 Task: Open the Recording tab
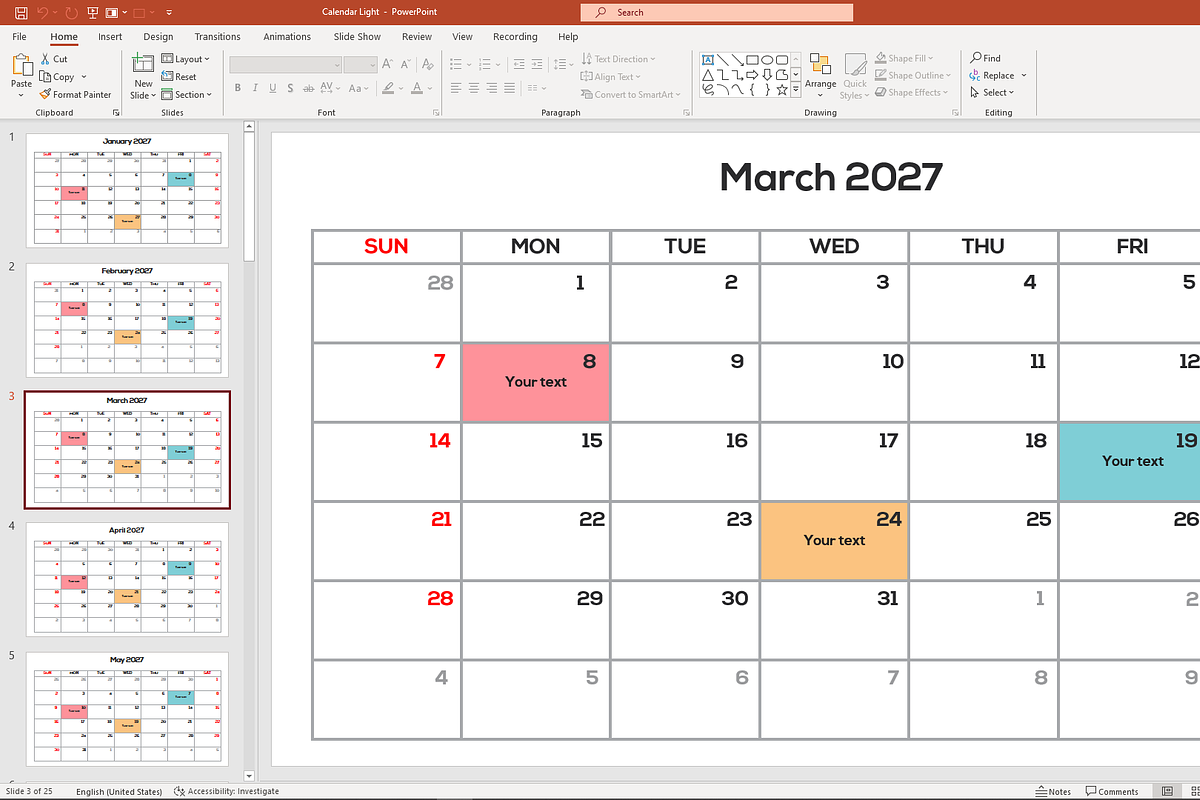coord(515,37)
